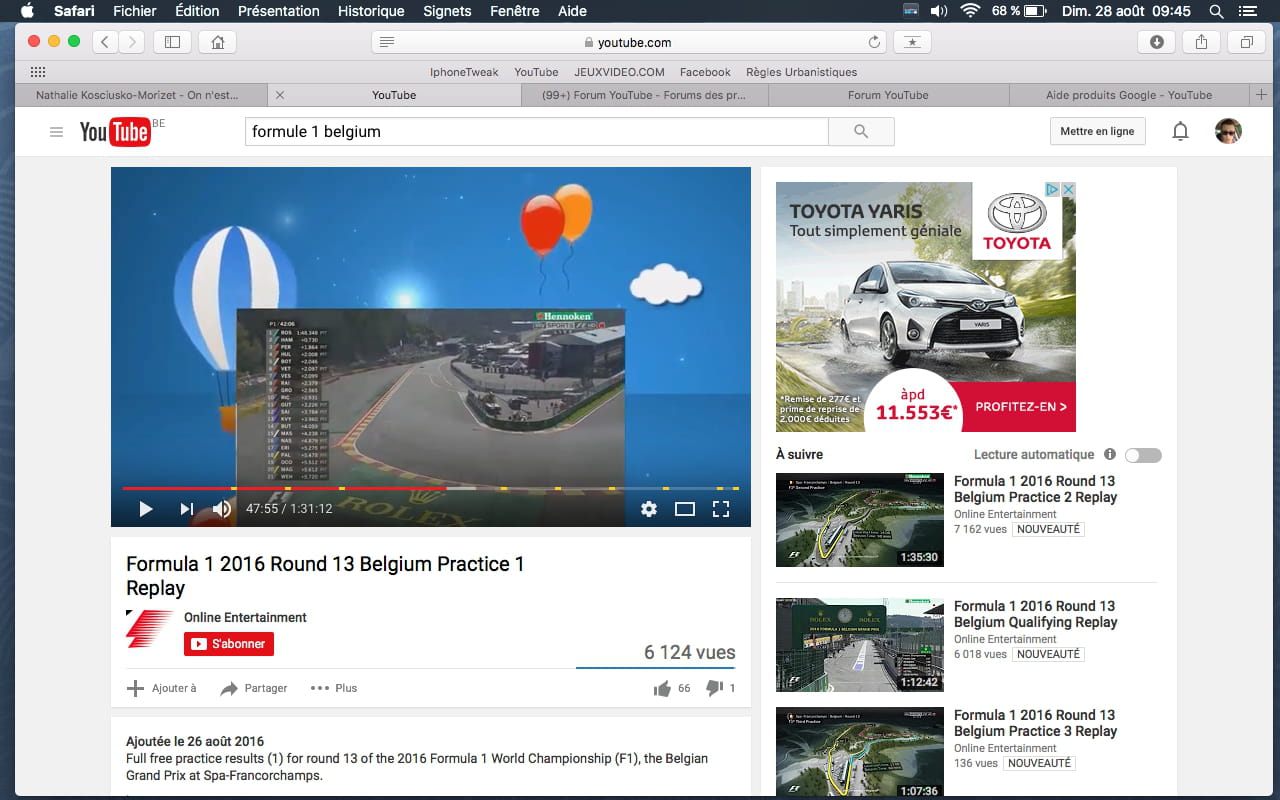Switch to Nathalie Kosciusko-Morizet tab
The width and height of the screenshot is (1280, 800).
click(x=141, y=95)
